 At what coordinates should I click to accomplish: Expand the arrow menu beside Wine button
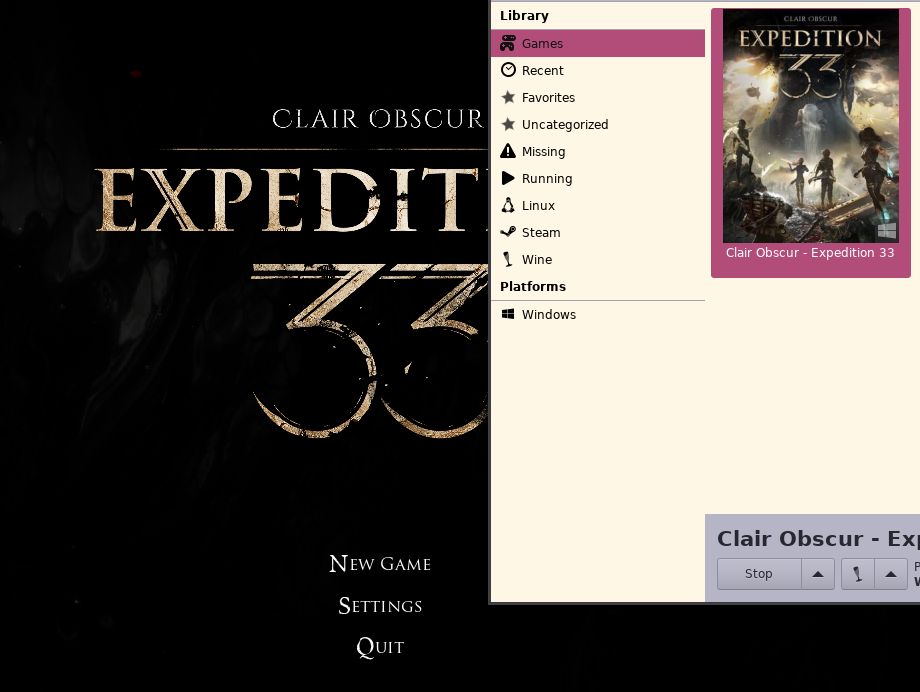pyautogui.click(x=891, y=574)
